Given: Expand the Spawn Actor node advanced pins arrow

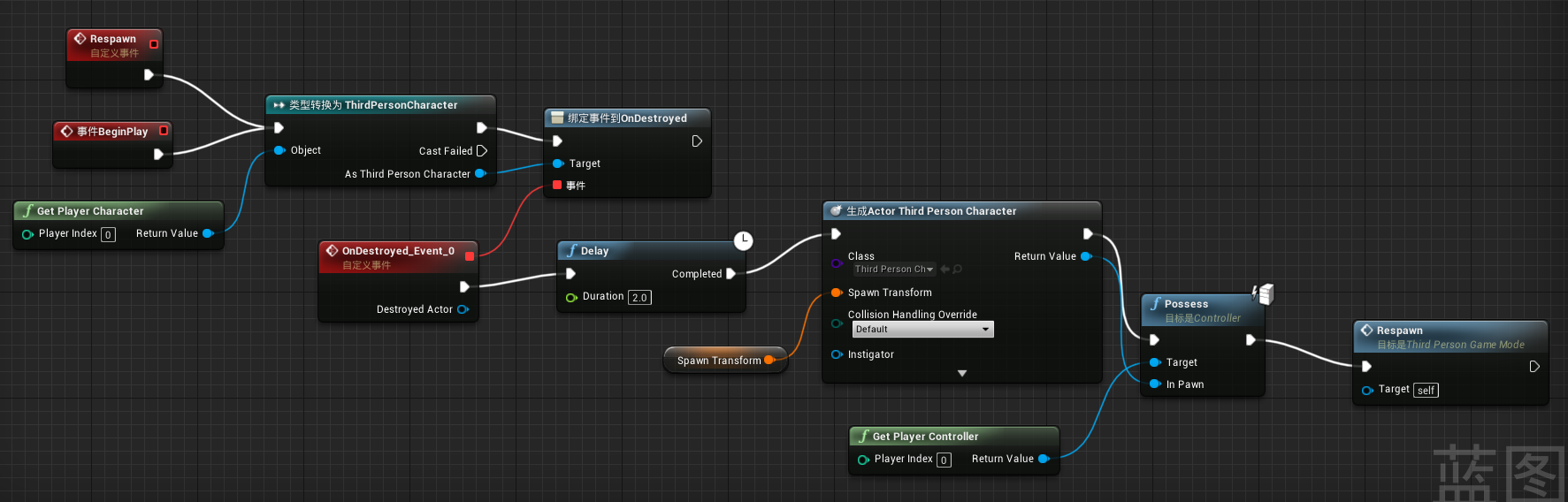Looking at the screenshot, I should point(962,373).
